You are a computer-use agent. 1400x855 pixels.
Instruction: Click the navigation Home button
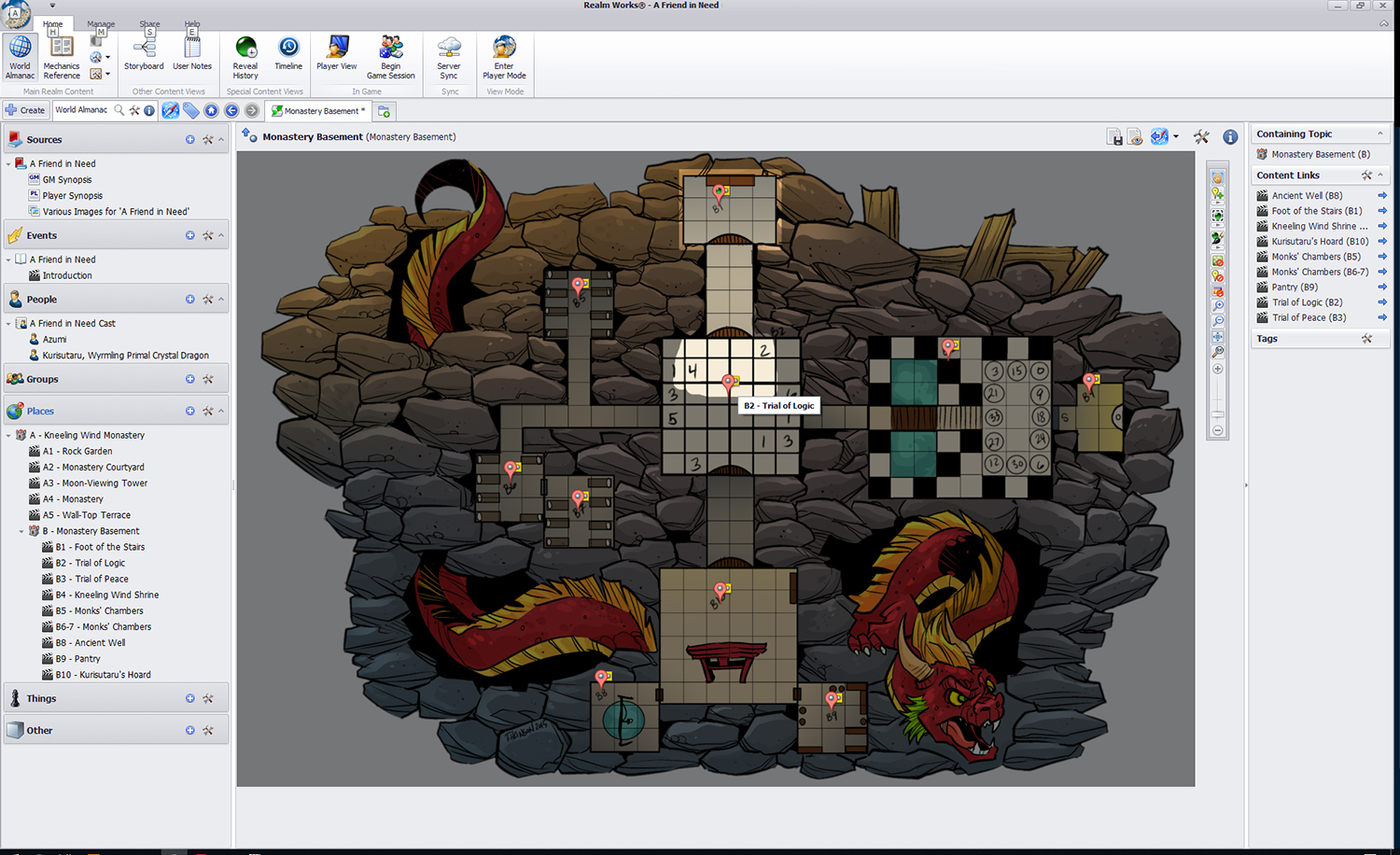211,110
